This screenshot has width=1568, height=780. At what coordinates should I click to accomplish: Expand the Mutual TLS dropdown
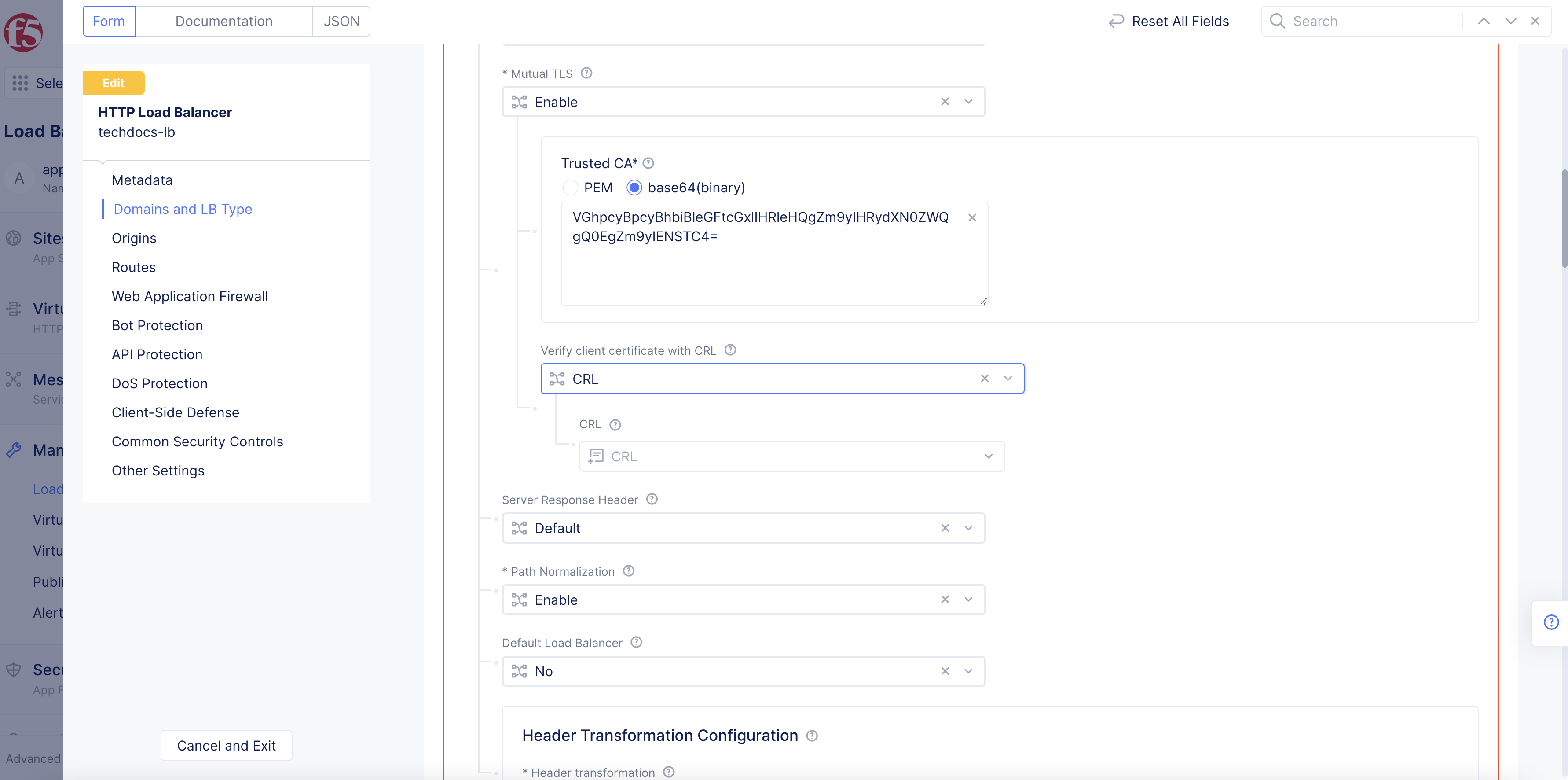[x=968, y=102]
